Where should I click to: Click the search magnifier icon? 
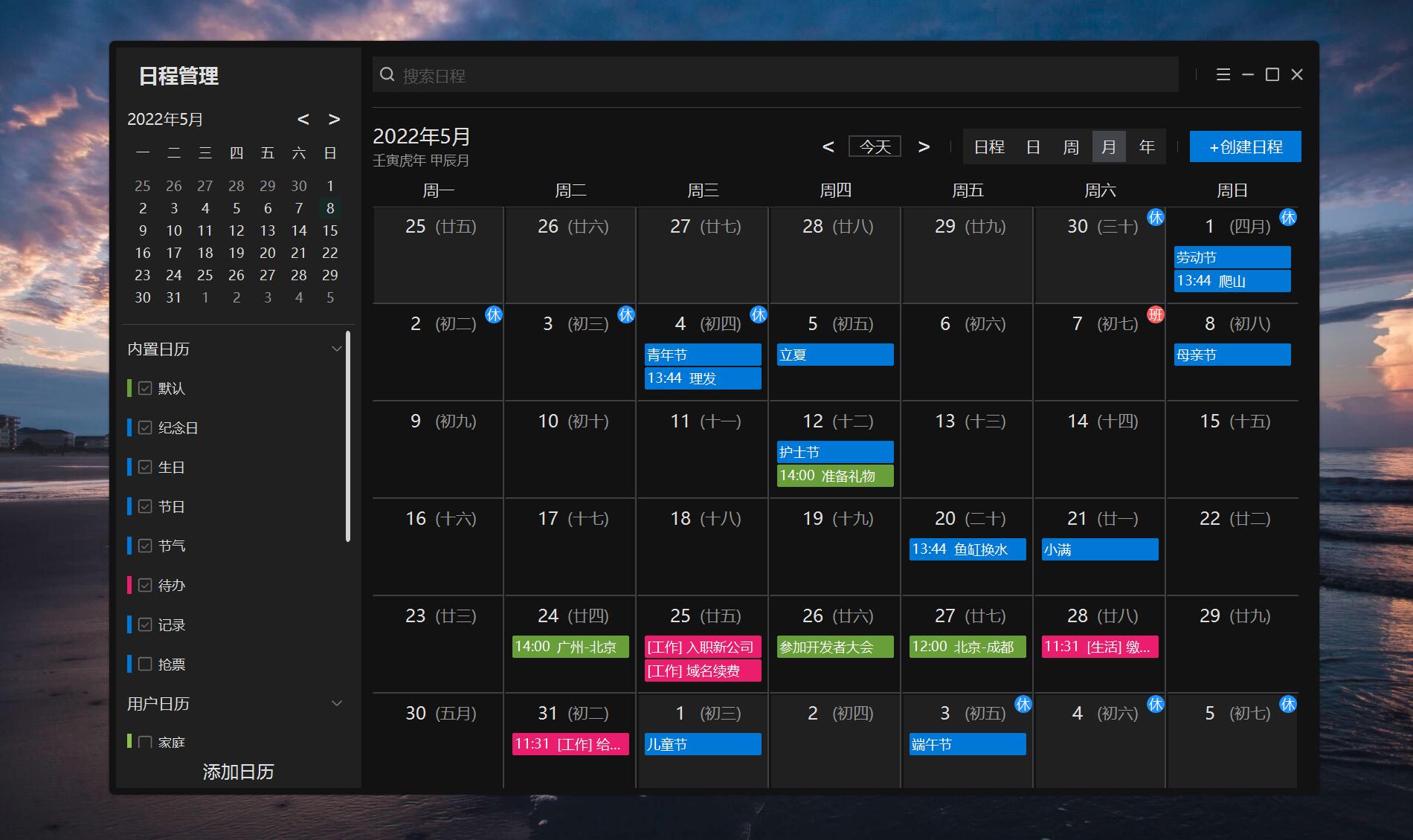coord(387,75)
